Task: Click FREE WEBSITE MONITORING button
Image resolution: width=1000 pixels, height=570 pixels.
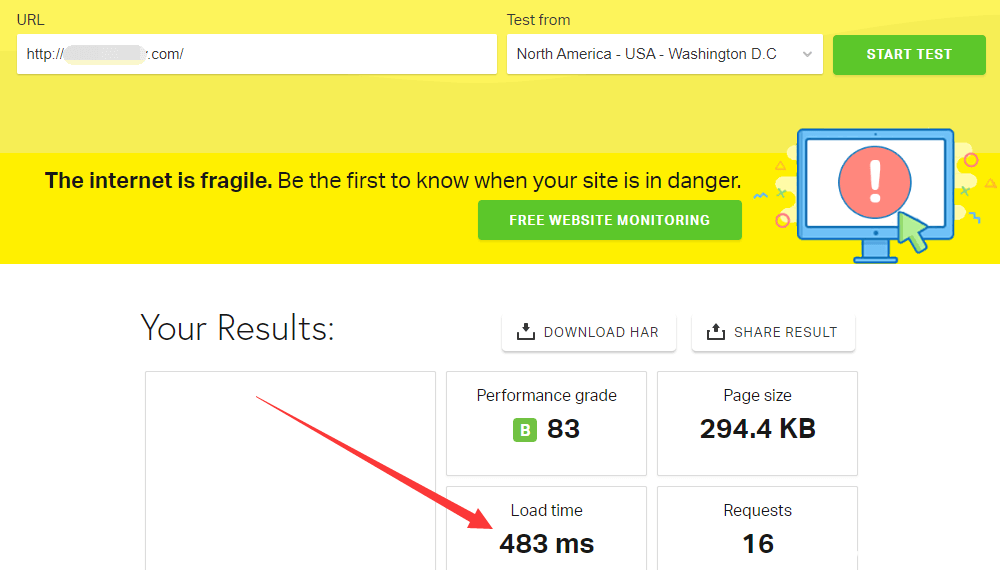Action: (x=609, y=220)
